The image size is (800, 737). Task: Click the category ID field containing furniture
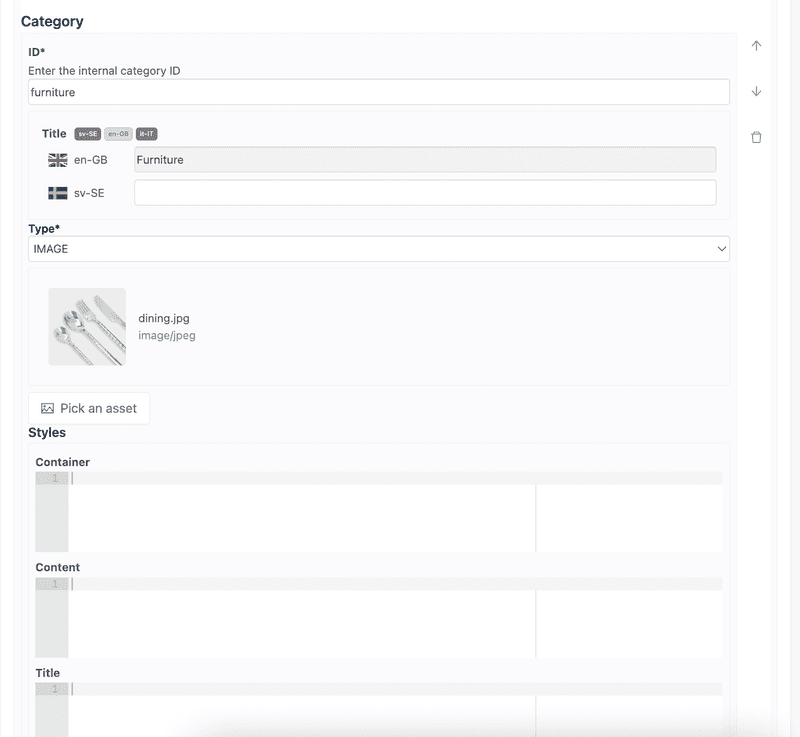click(378, 92)
